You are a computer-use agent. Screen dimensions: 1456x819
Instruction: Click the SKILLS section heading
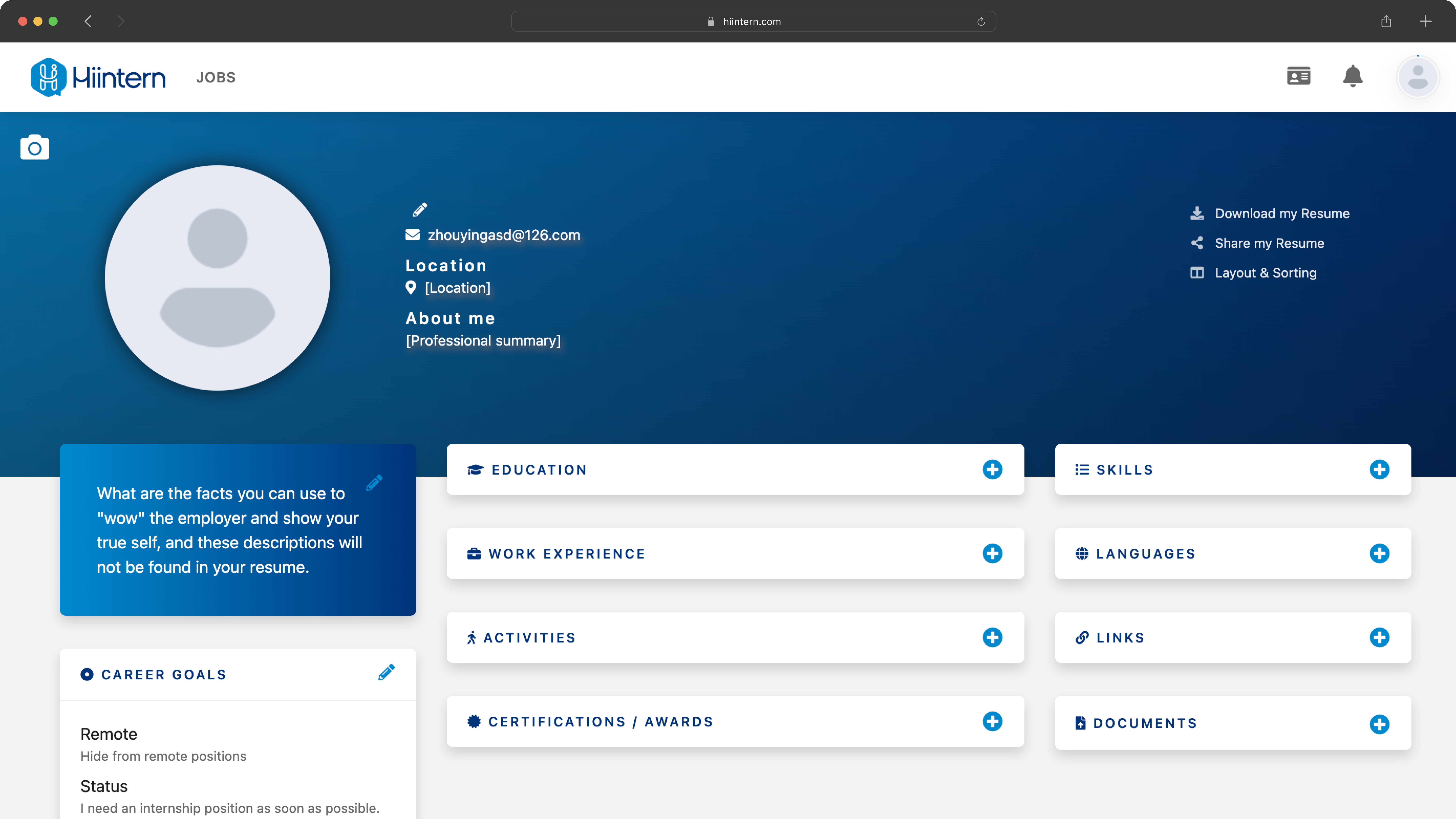pyautogui.click(x=1125, y=470)
